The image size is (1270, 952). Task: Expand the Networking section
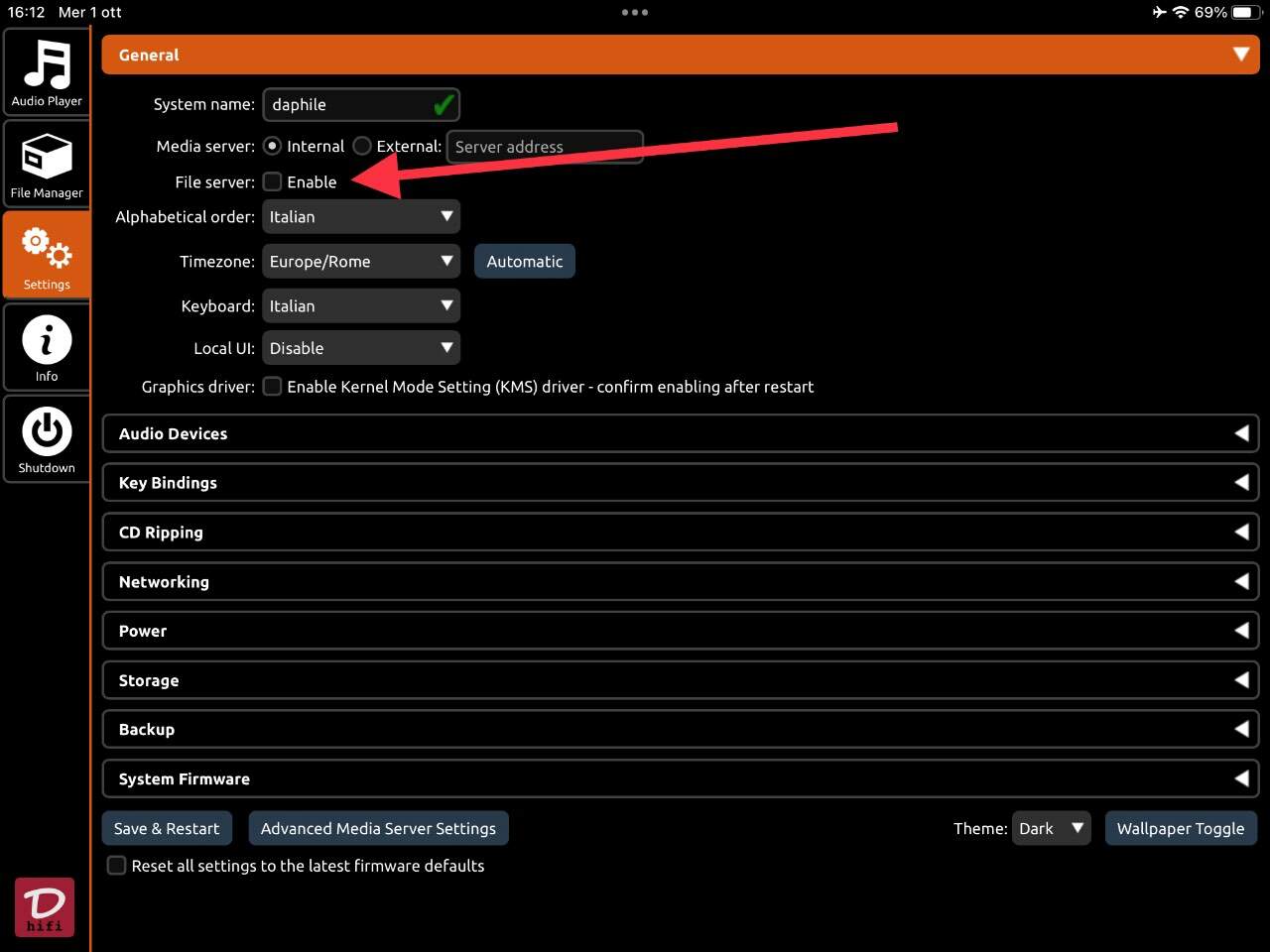coord(680,582)
